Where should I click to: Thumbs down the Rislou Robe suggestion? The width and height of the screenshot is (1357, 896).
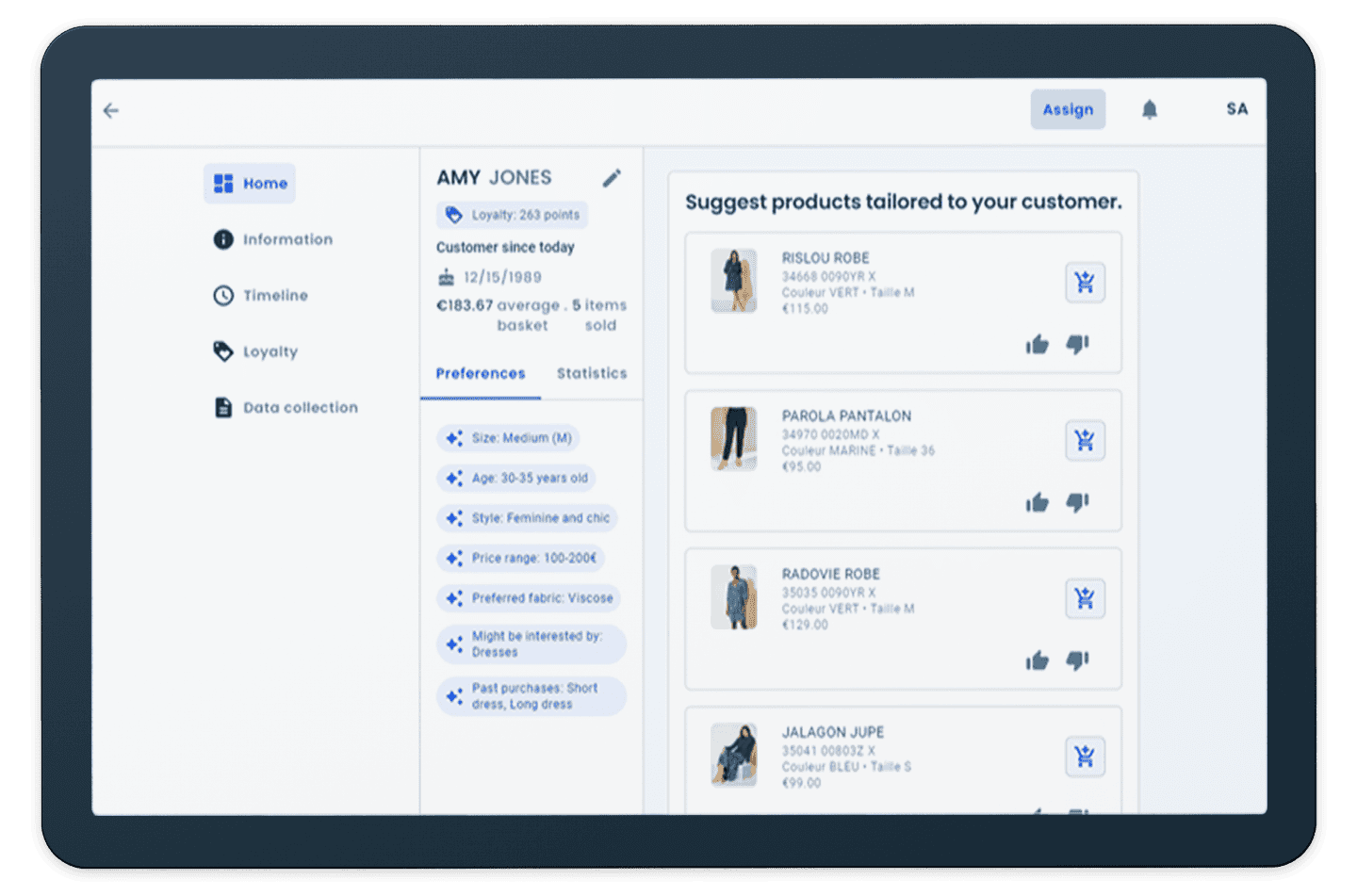click(1077, 345)
